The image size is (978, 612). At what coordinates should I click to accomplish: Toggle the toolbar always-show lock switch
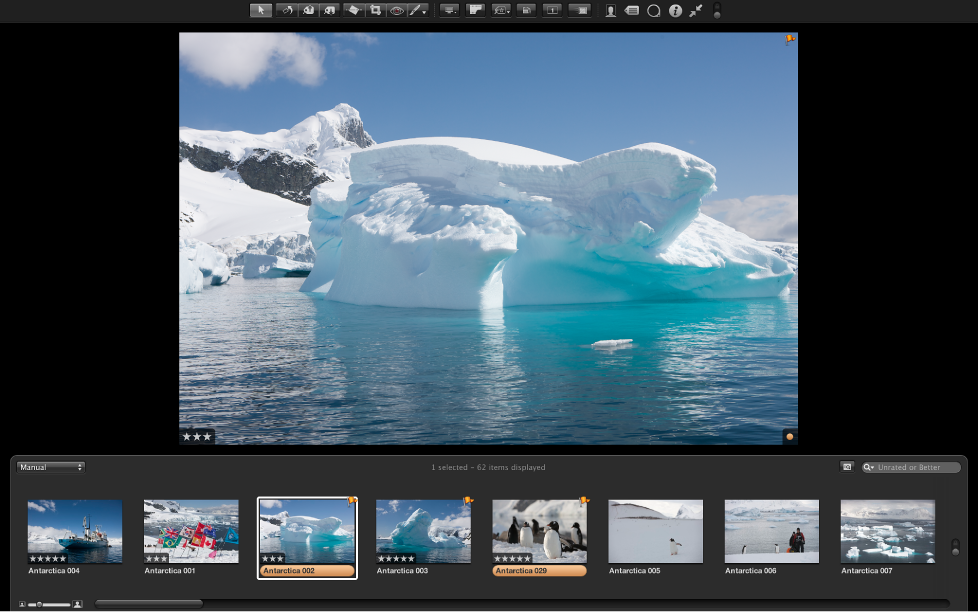coord(717,11)
